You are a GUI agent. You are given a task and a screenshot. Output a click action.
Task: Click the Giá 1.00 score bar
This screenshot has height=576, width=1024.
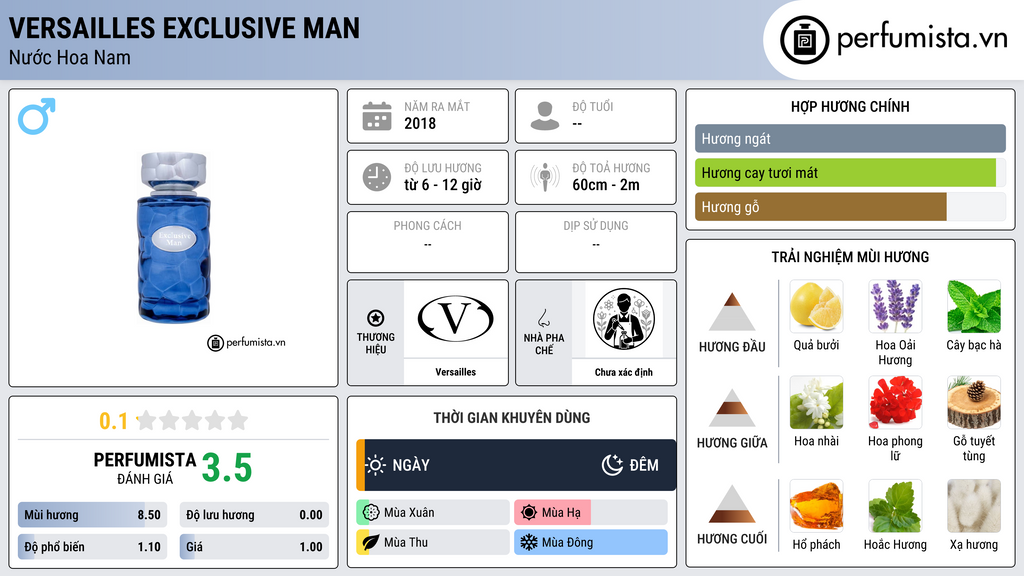click(x=254, y=547)
